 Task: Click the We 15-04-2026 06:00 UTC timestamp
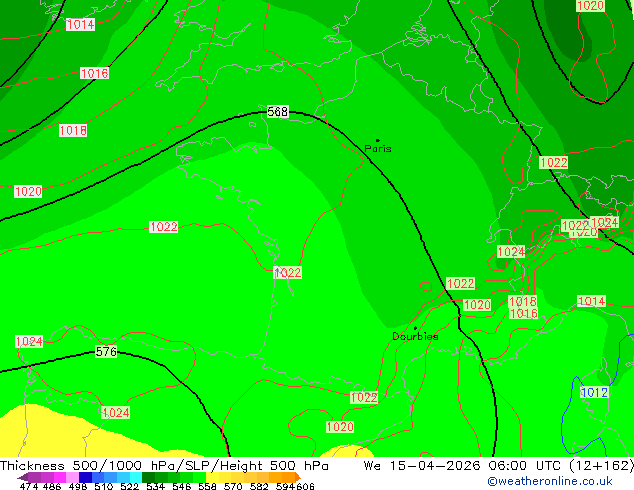coord(464,466)
